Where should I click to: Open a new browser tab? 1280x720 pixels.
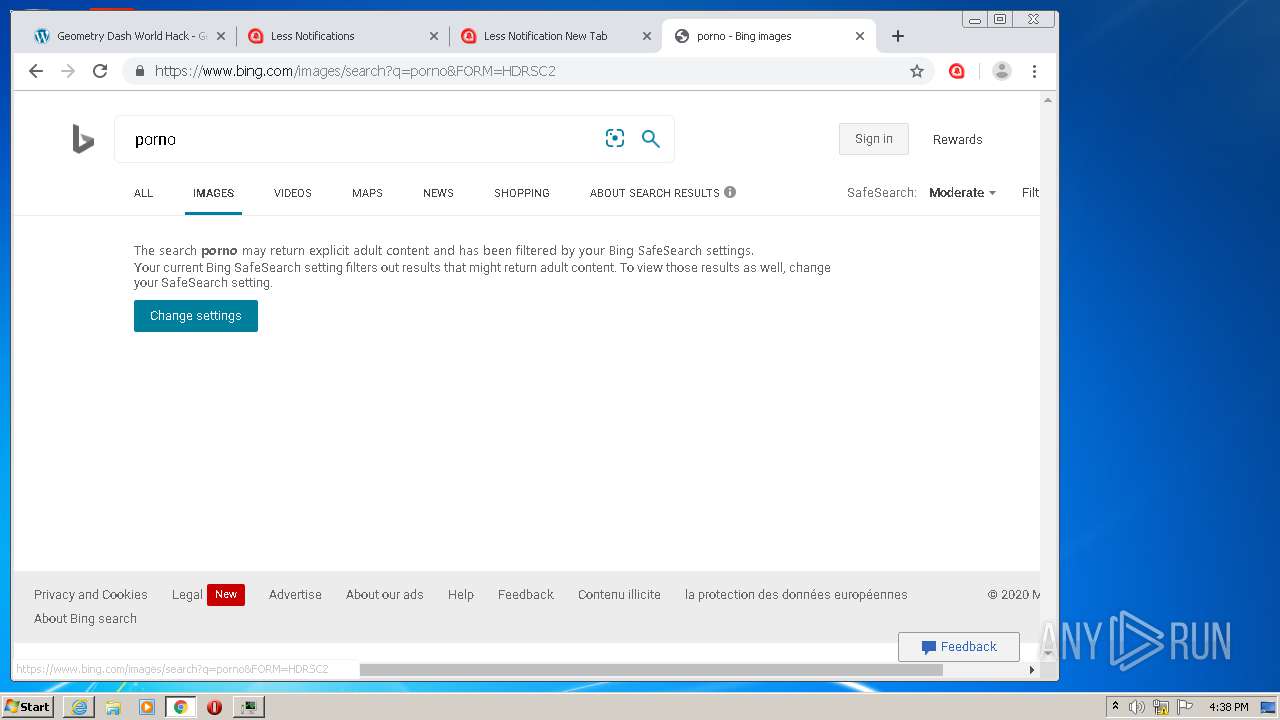[x=898, y=36]
